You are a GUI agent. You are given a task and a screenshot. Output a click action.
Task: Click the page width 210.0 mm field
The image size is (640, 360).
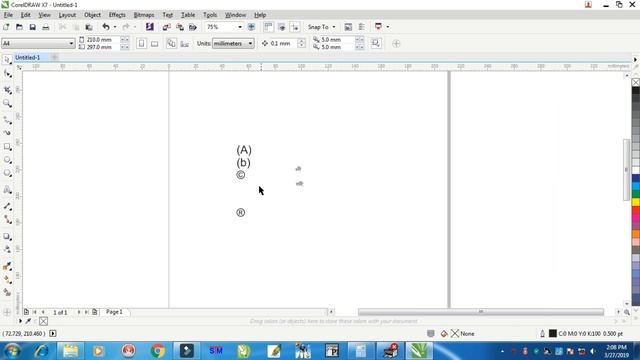tap(102, 40)
